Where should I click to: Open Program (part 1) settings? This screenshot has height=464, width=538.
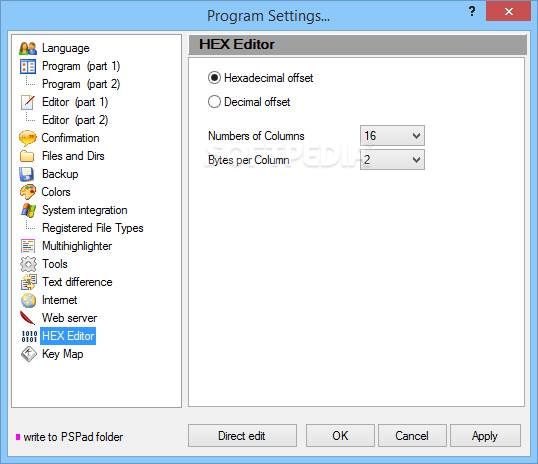coord(81,66)
